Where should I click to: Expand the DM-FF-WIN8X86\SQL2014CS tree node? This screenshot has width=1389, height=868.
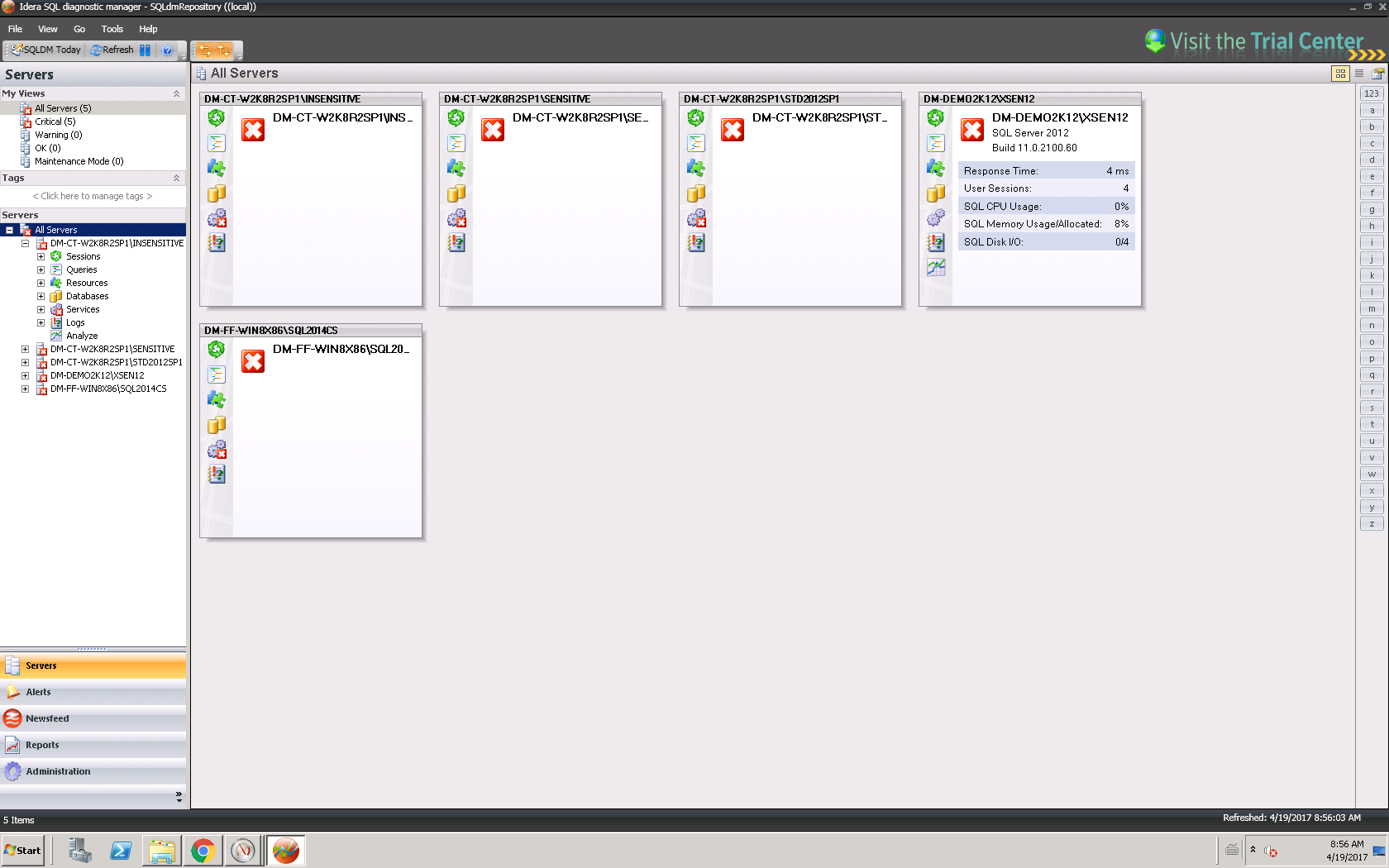[25, 389]
